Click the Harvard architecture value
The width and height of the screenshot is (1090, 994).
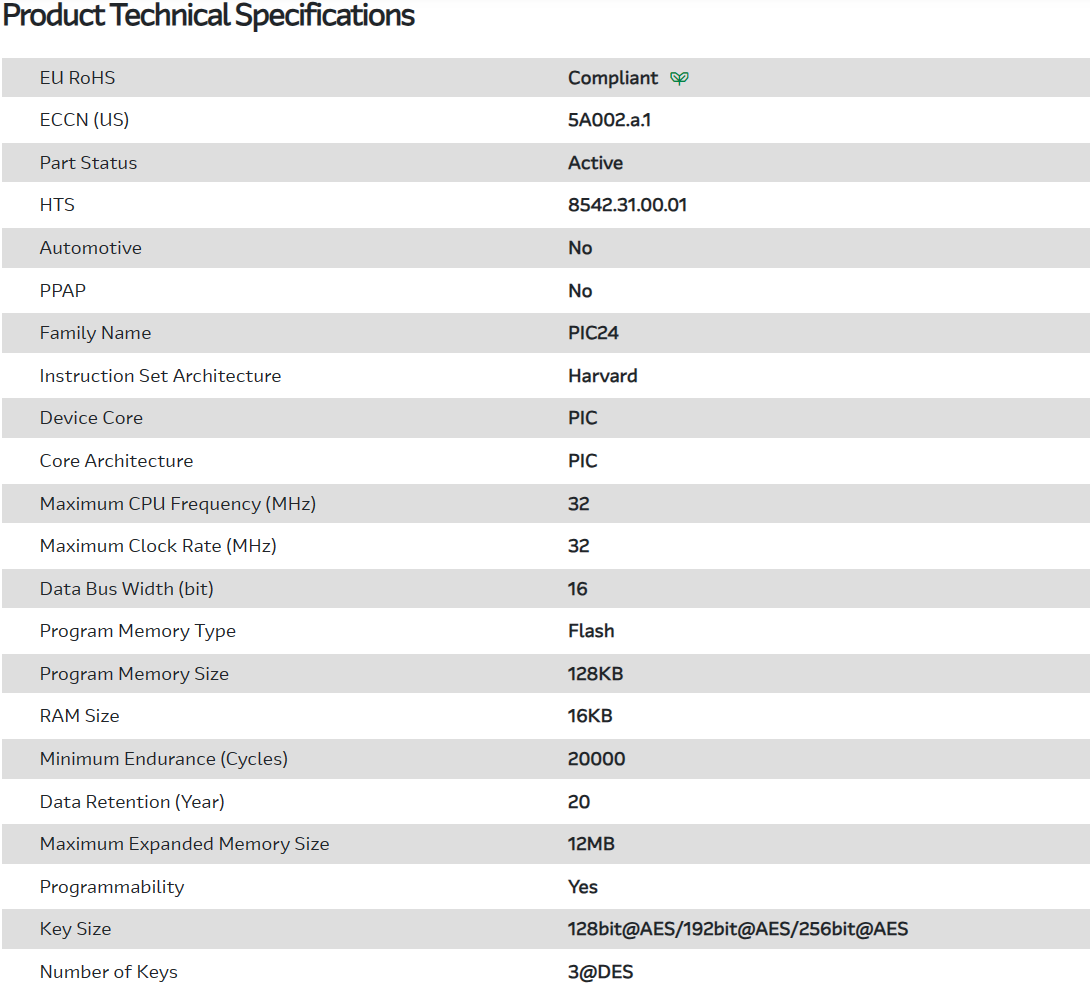coord(602,376)
